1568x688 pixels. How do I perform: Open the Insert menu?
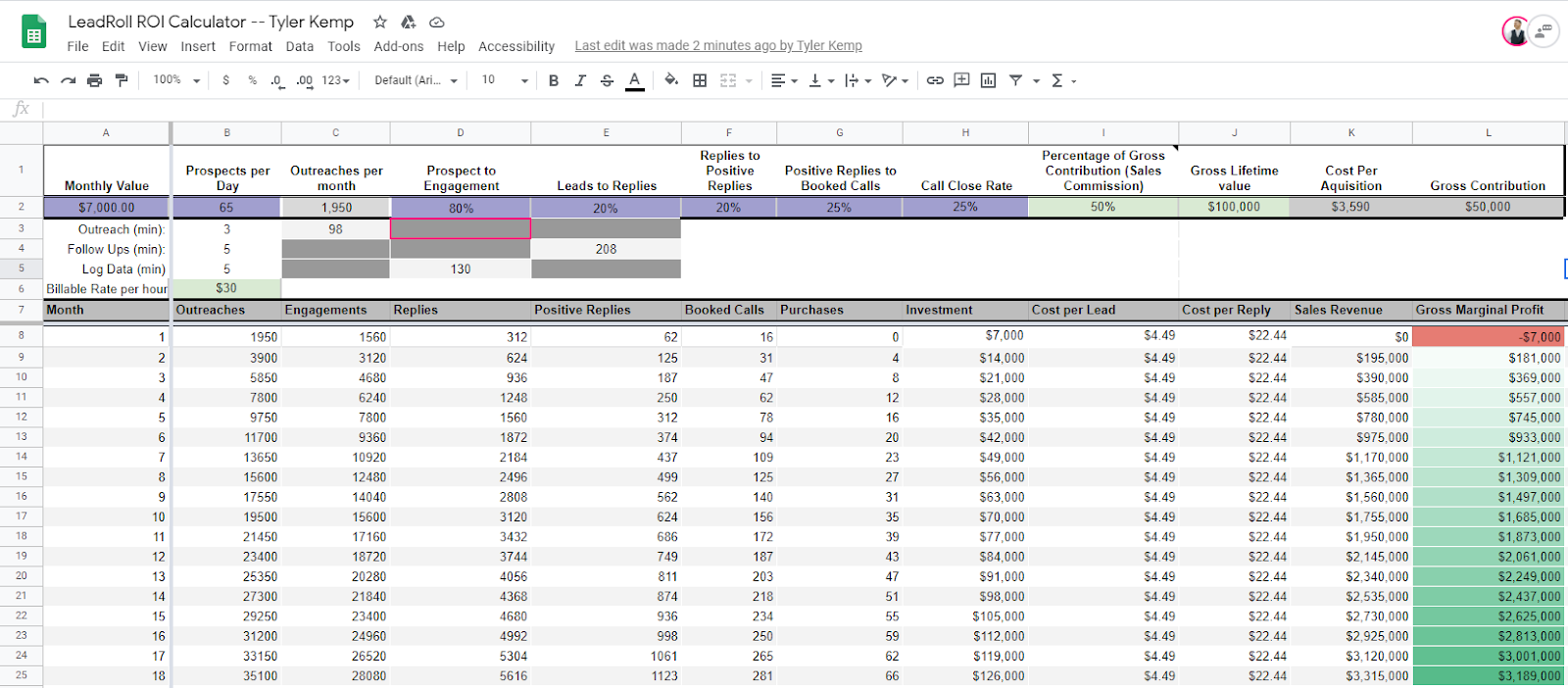pyautogui.click(x=198, y=46)
